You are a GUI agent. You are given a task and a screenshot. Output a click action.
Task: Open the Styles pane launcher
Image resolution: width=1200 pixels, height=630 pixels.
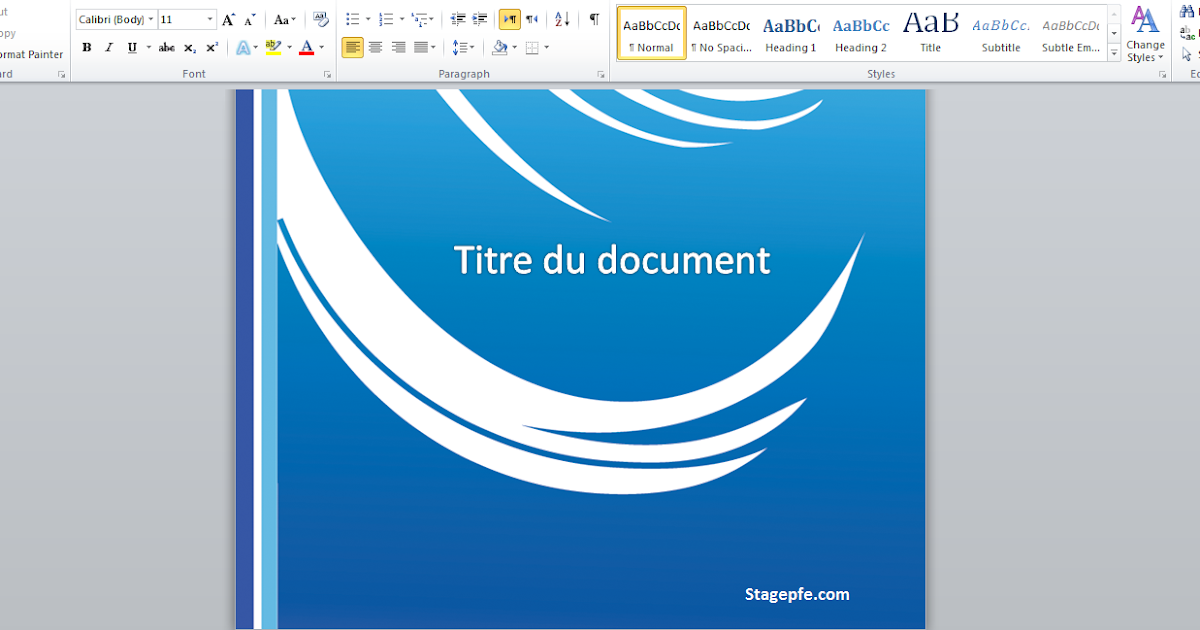click(x=1162, y=75)
